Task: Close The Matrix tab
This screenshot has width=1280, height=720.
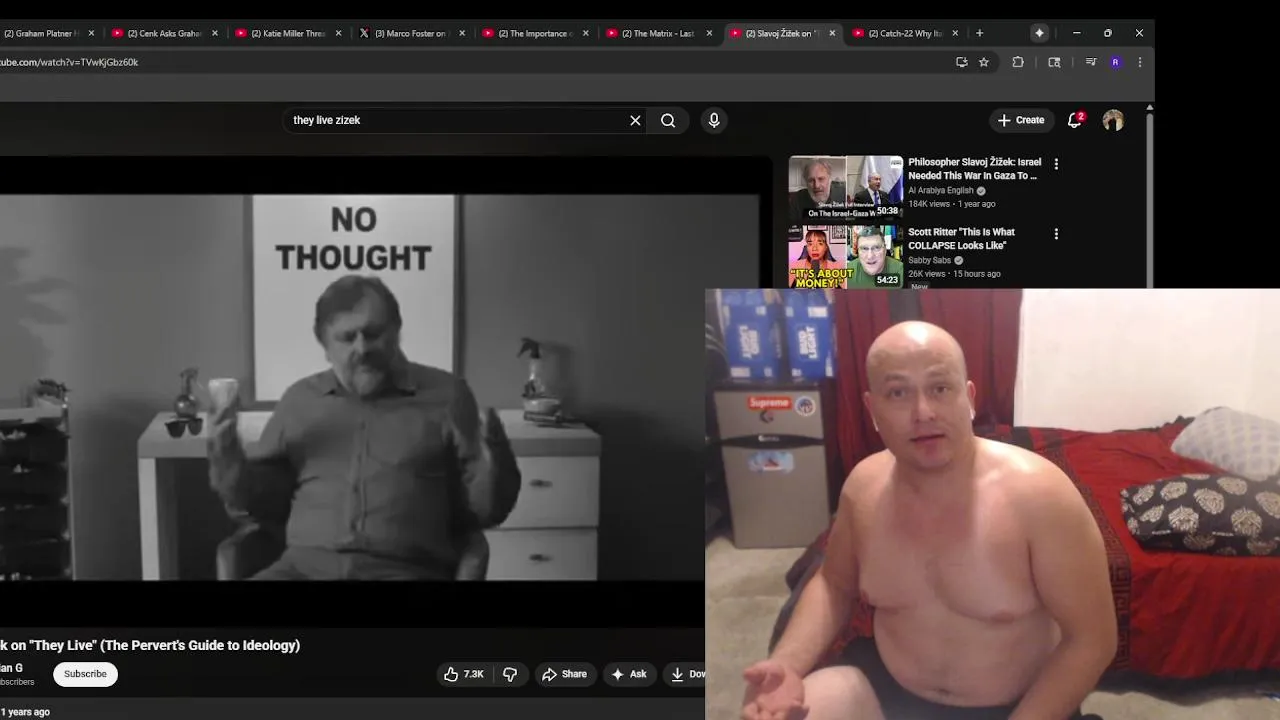Action: coord(709,33)
